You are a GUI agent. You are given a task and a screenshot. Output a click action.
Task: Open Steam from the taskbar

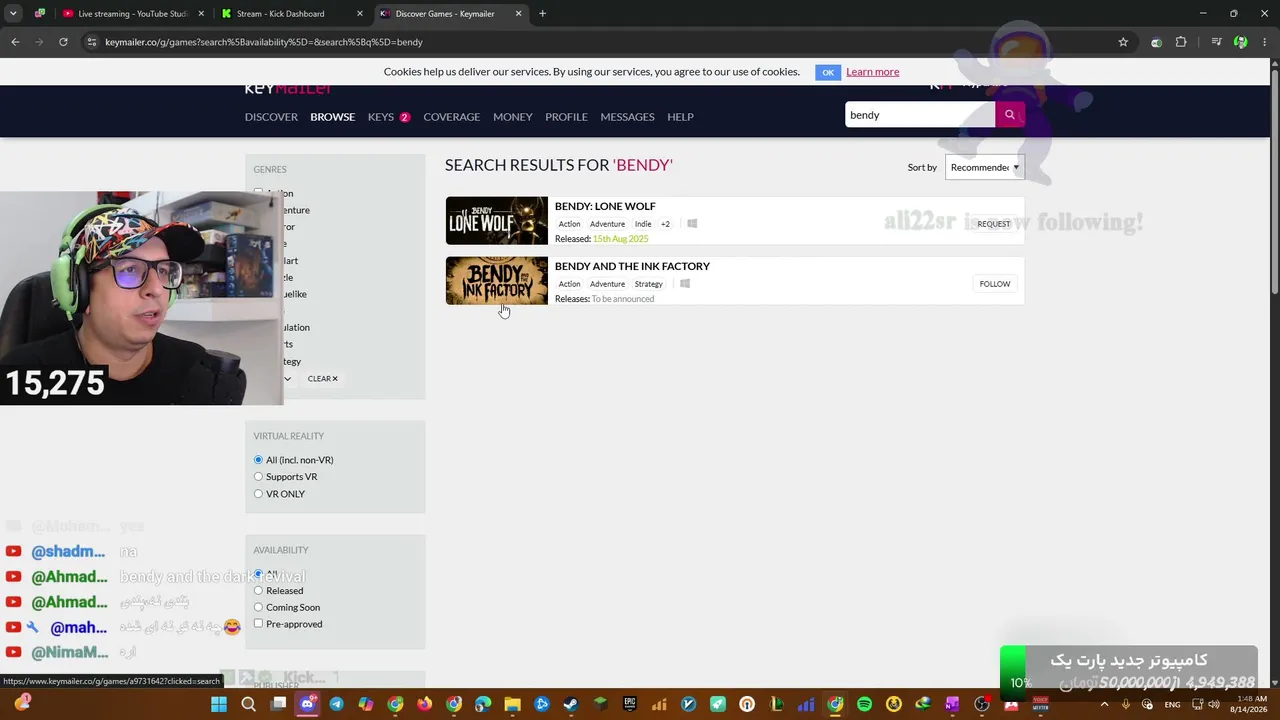pyautogui.click(x=571, y=704)
